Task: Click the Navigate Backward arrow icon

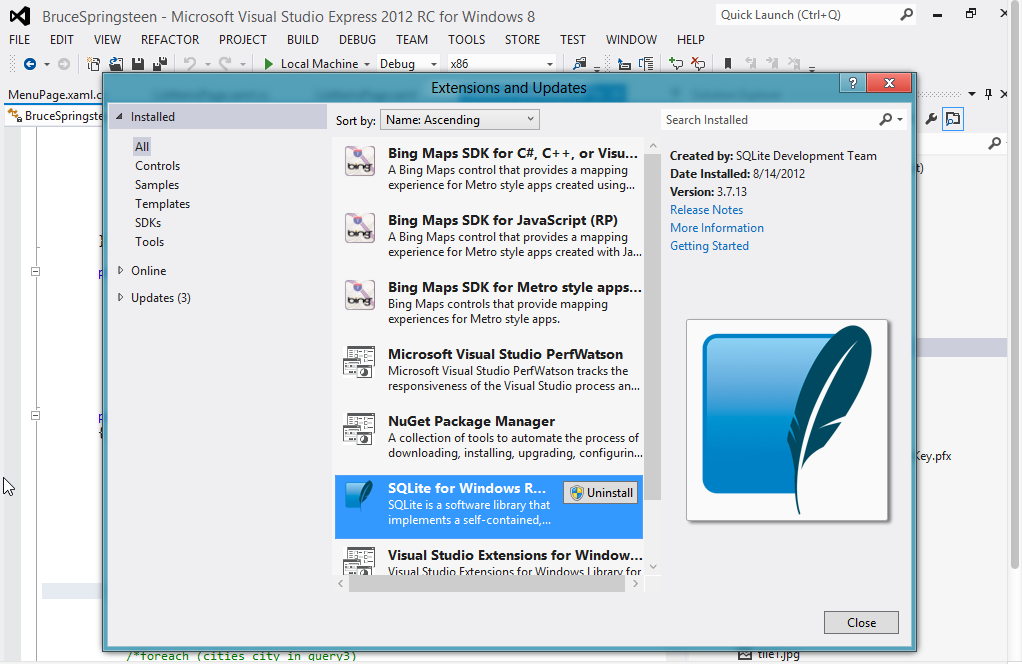Action: [x=29, y=64]
